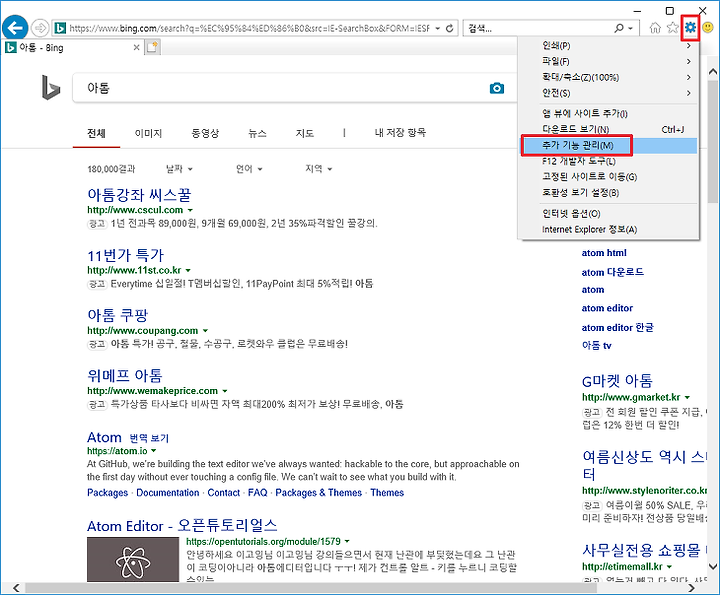Click related search atom html

(x=604, y=253)
